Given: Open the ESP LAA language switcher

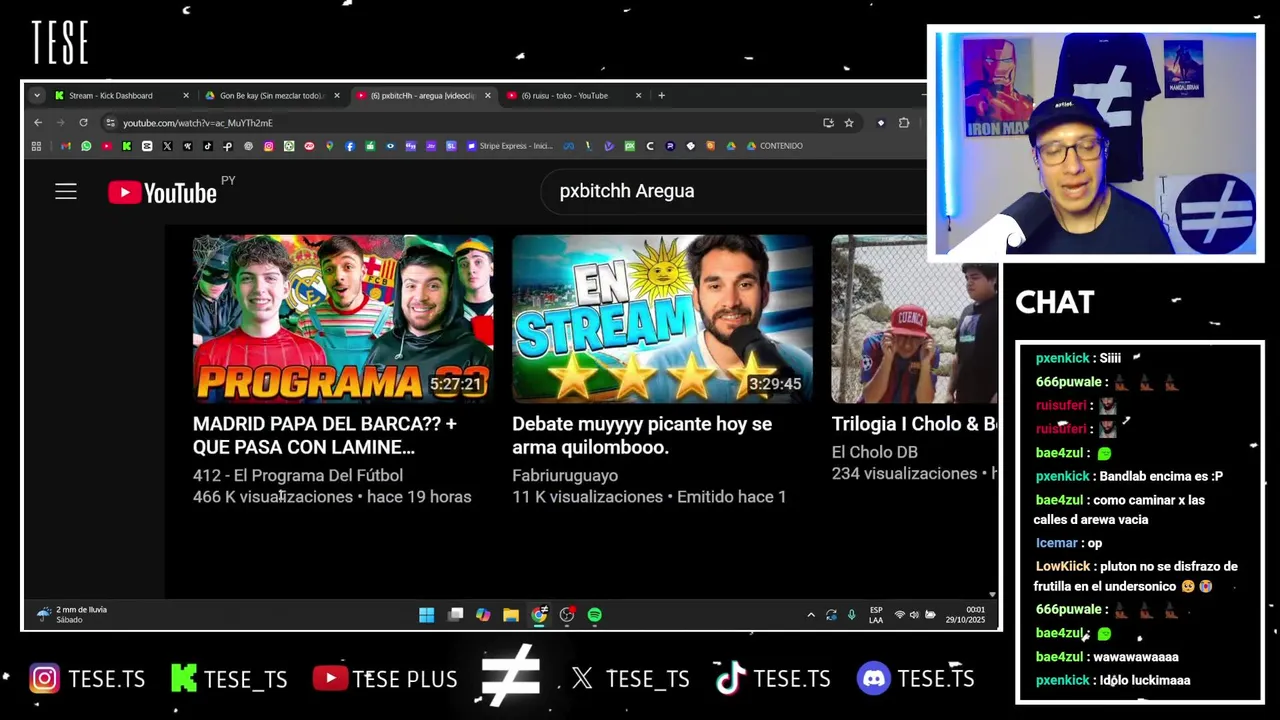Looking at the screenshot, I should 876,615.
